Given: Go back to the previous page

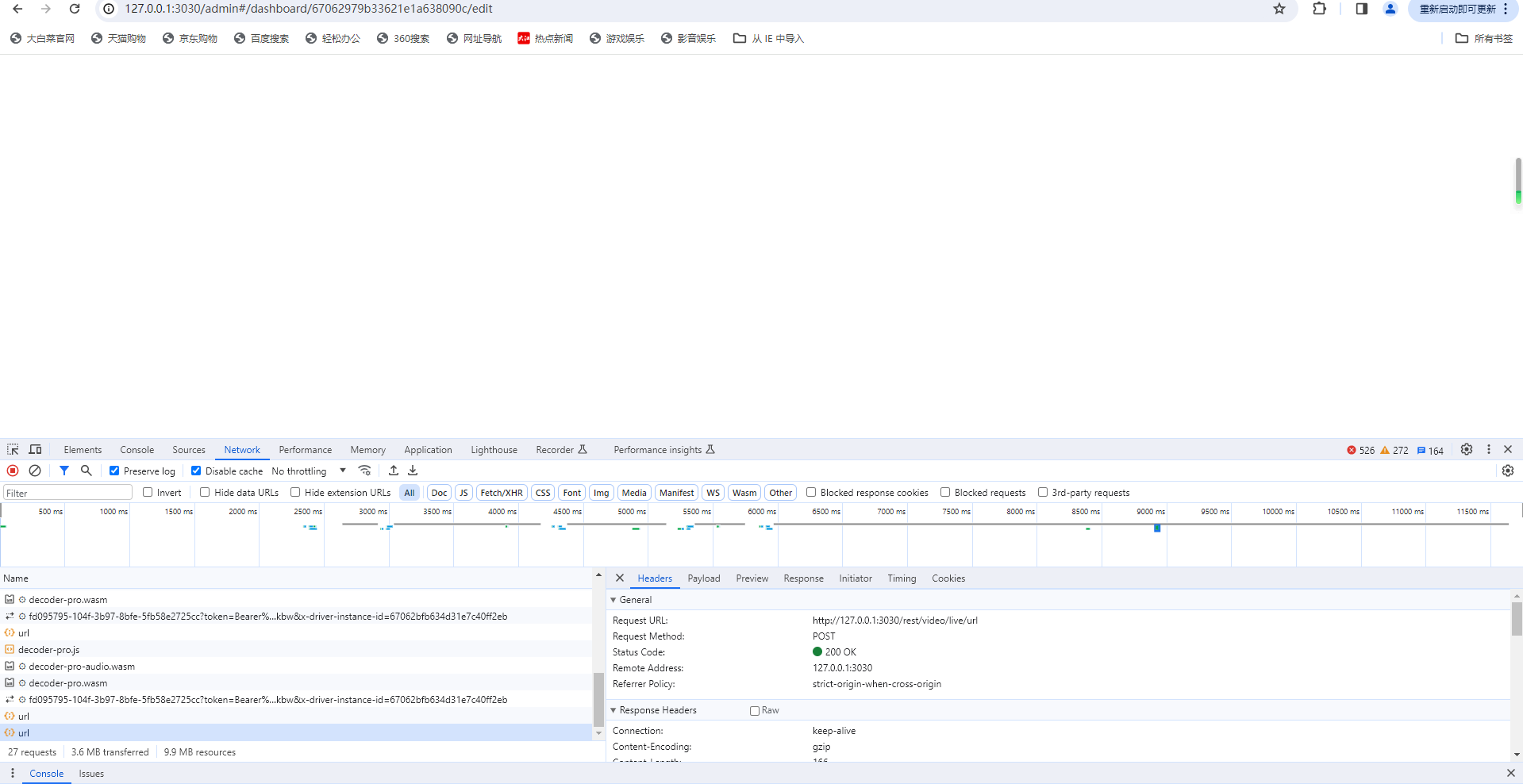Looking at the screenshot, I should [17, 9].
